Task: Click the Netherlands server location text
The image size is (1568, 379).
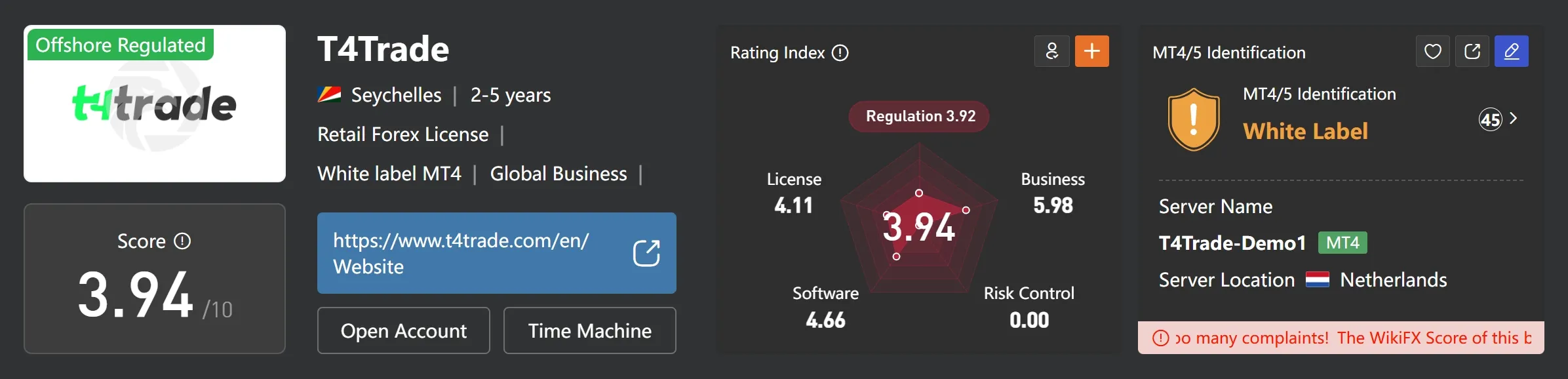Action: (1394, 280)
